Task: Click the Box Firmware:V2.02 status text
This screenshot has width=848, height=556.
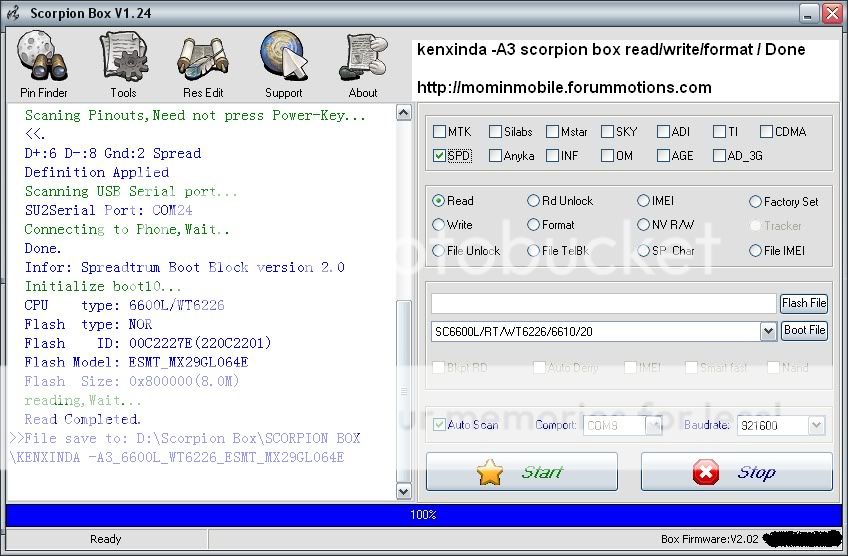Action: (x=710, y=539)
